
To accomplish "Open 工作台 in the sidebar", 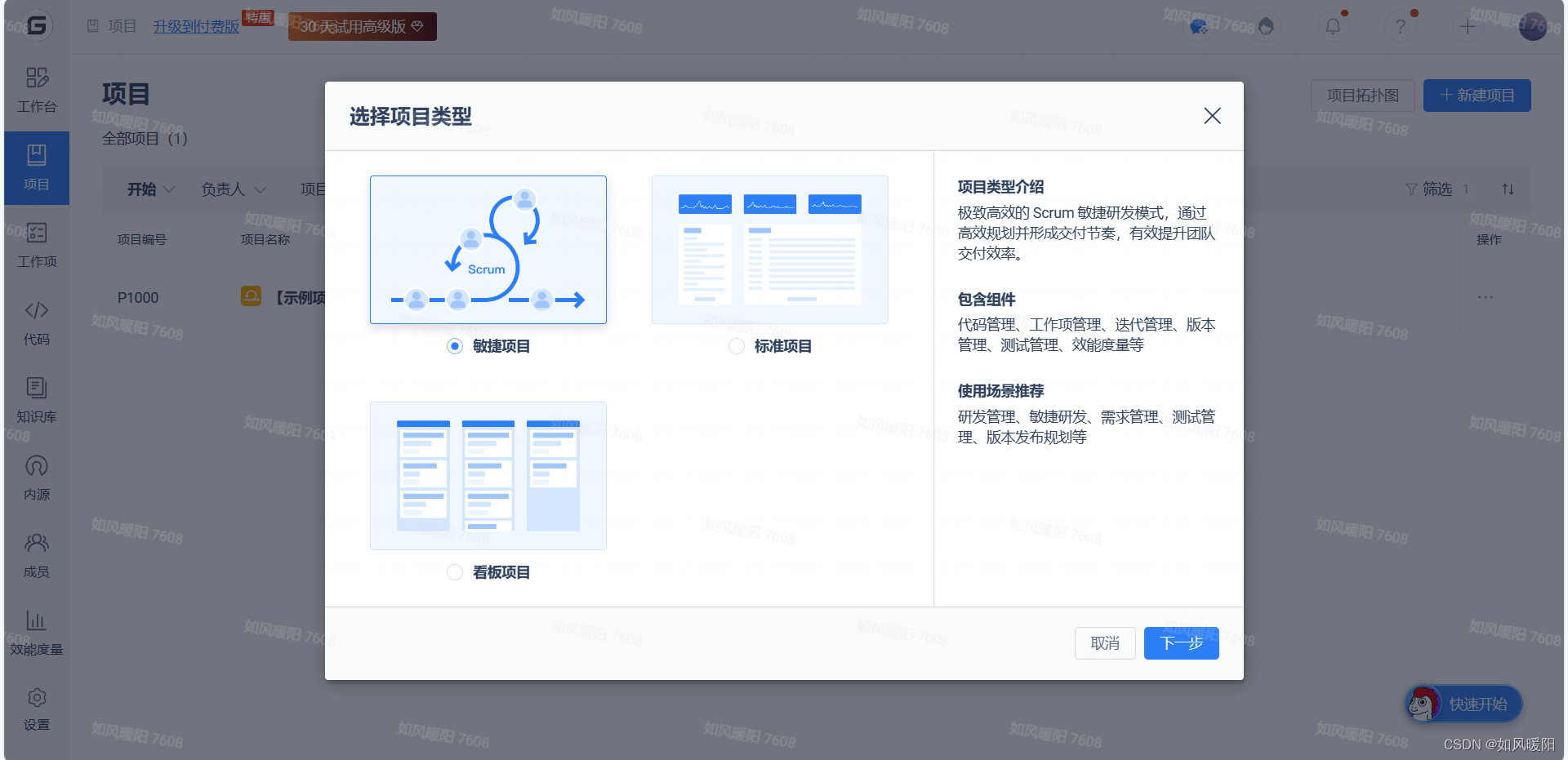I will click(37, 91).
